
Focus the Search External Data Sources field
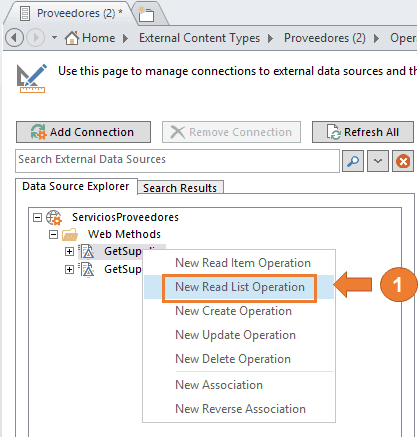177,161
